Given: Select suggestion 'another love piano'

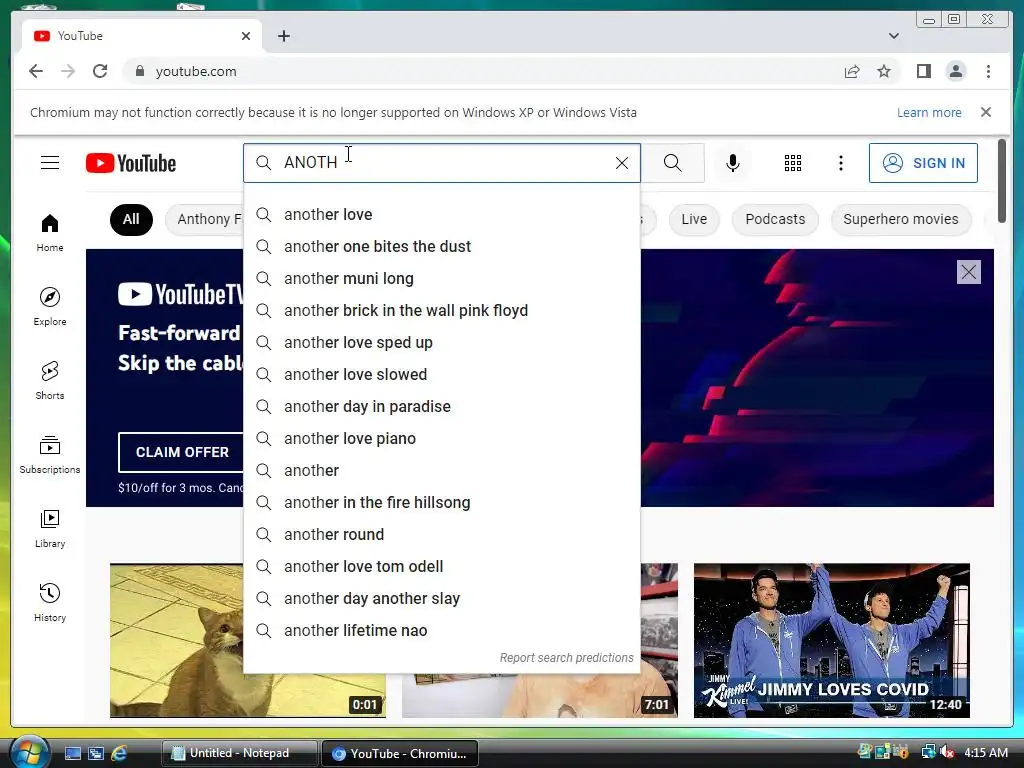Looking at the screenshot, I should coord(442,438).
